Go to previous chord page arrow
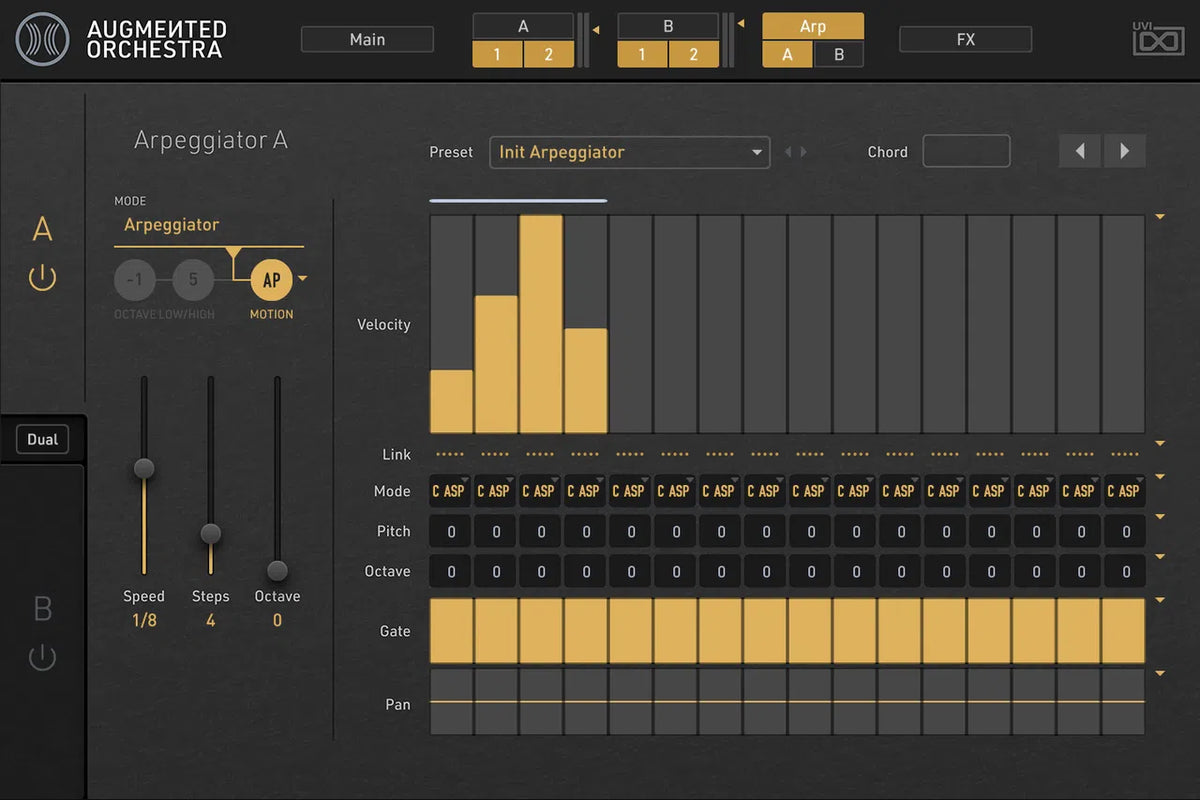Viewport: 1200px width, 800px height. [1080, 152]
